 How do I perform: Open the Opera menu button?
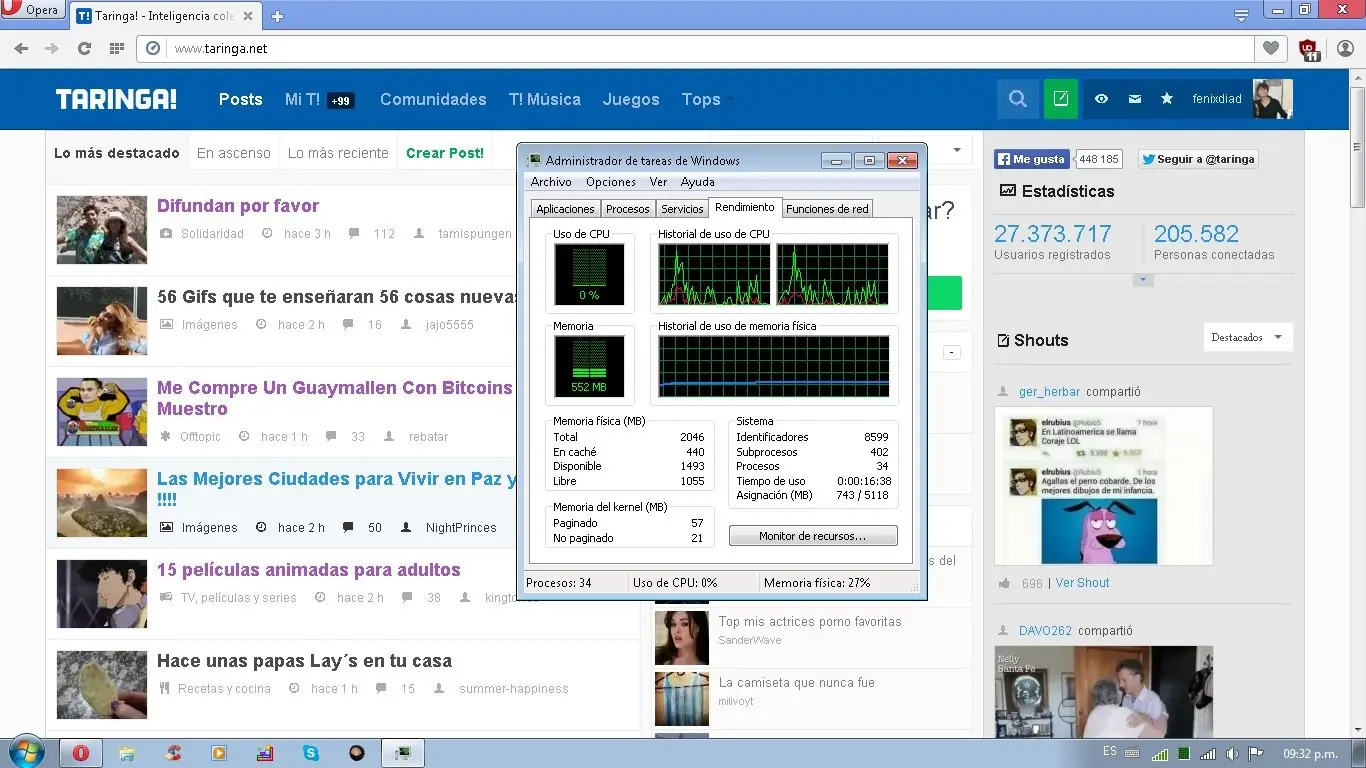coord(33,10)
